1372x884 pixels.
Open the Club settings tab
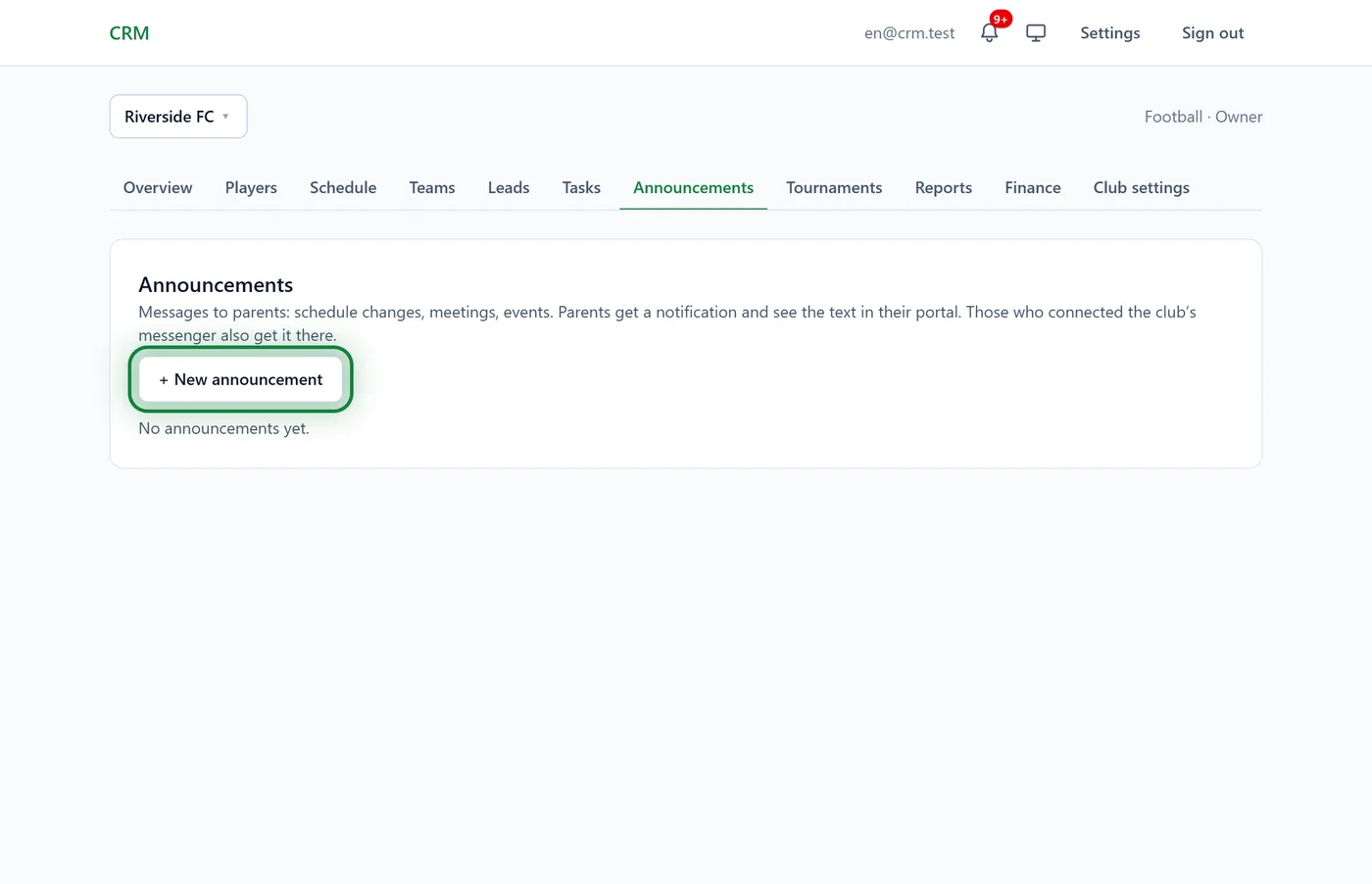[x=1142, y=187]
